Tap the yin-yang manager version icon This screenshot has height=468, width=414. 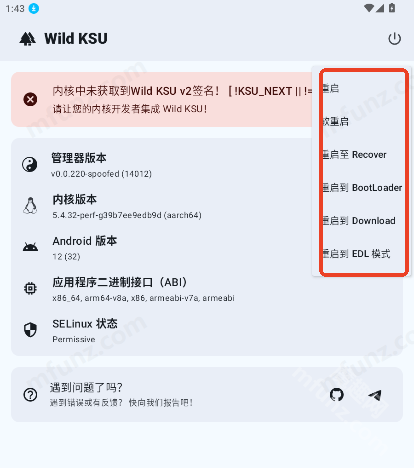30,165
